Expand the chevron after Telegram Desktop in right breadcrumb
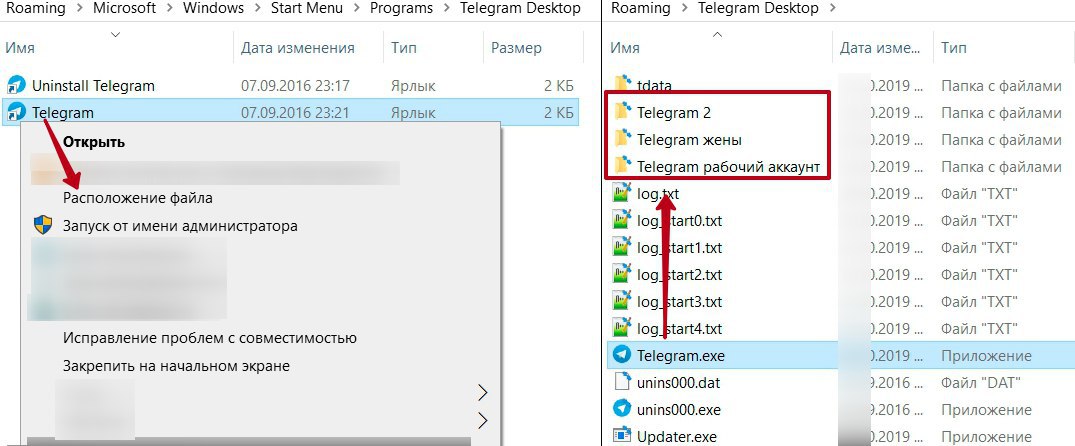The width and height of the screenshot is (1075, 446). tap(832, 9)
